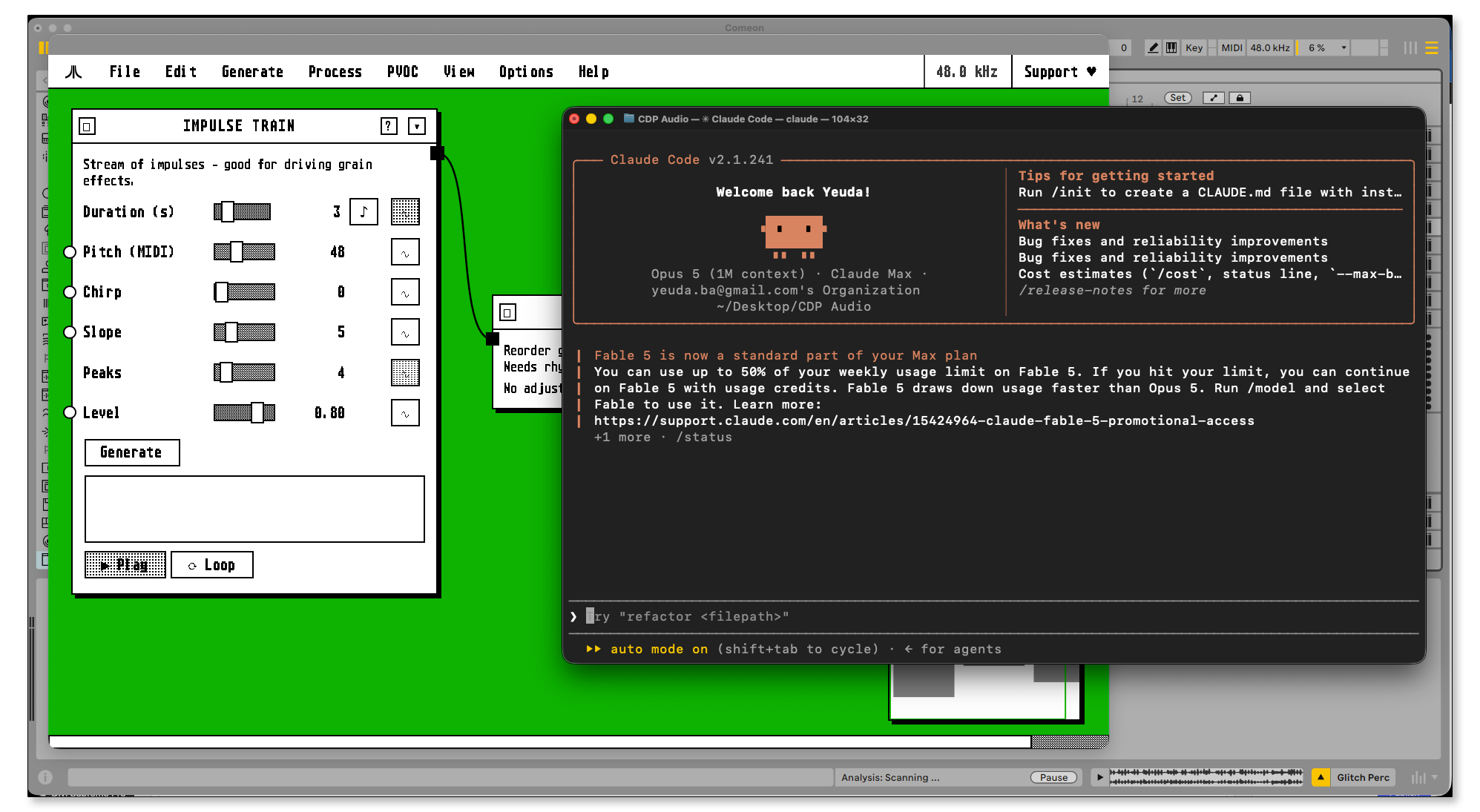The width and height of the screenshot is (1480, 812).
Task: Click the Ableton preview waveform
Action: pos(1206,777)
